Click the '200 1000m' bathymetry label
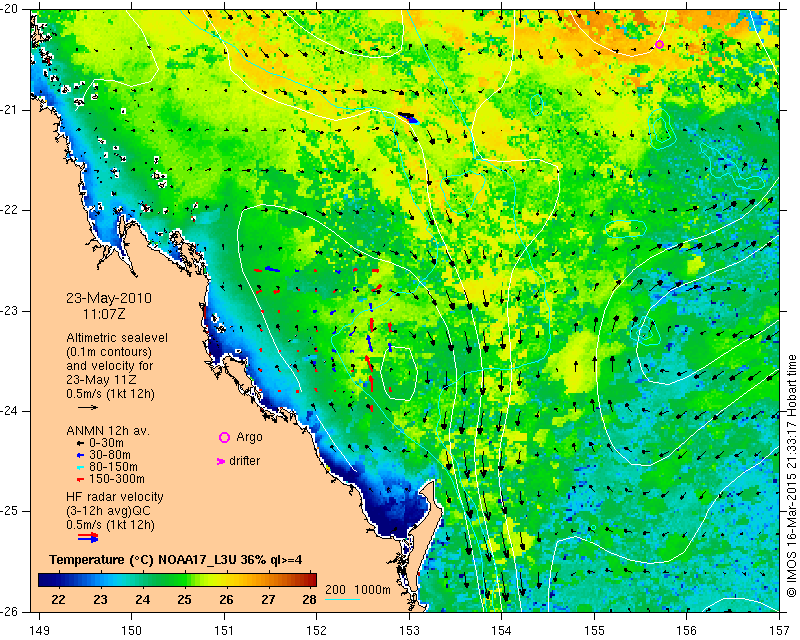800x640 pixels. click(358, 590)
